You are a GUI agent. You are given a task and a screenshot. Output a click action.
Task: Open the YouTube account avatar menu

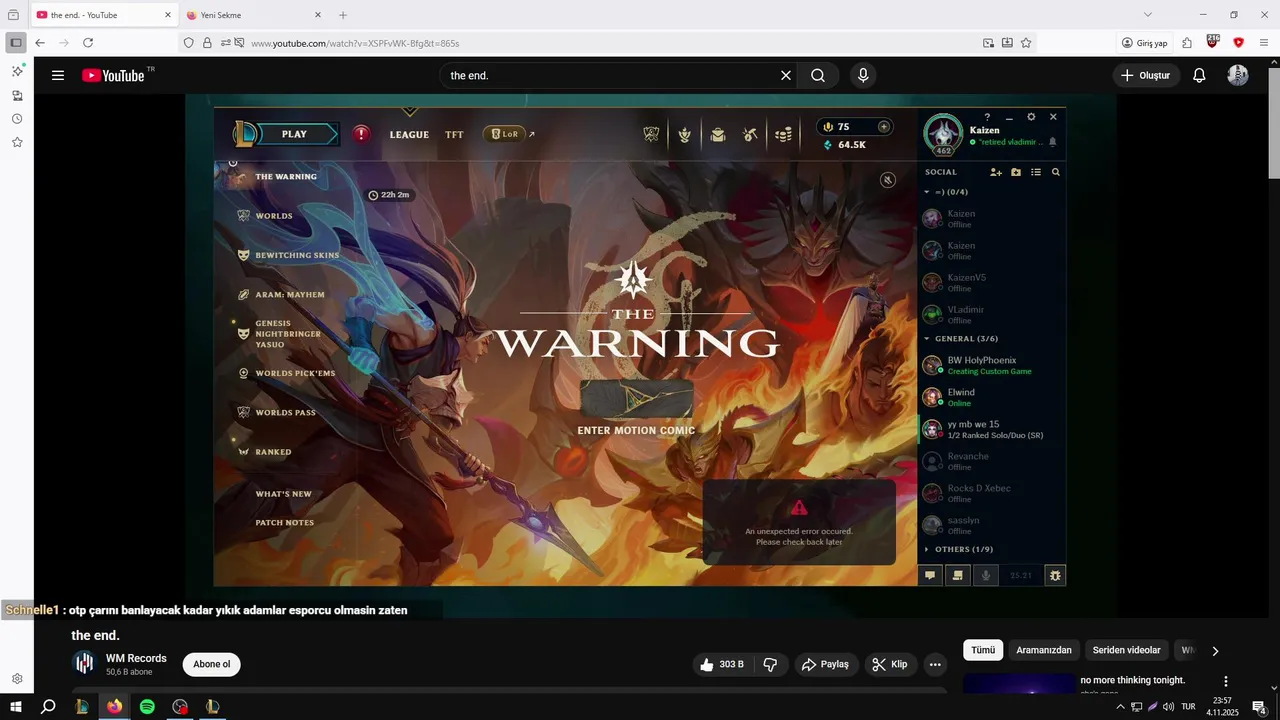[1238, 75]
